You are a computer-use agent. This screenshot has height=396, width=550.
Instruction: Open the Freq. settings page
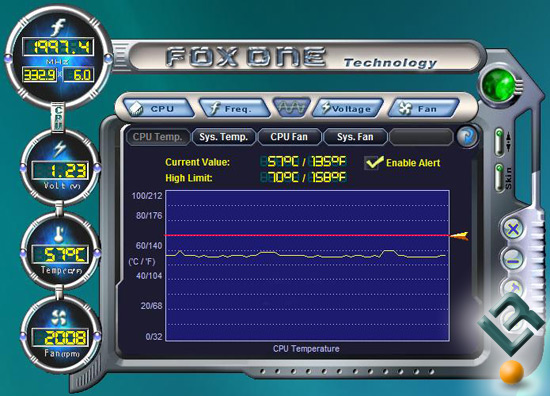click(x=234, y=108)
